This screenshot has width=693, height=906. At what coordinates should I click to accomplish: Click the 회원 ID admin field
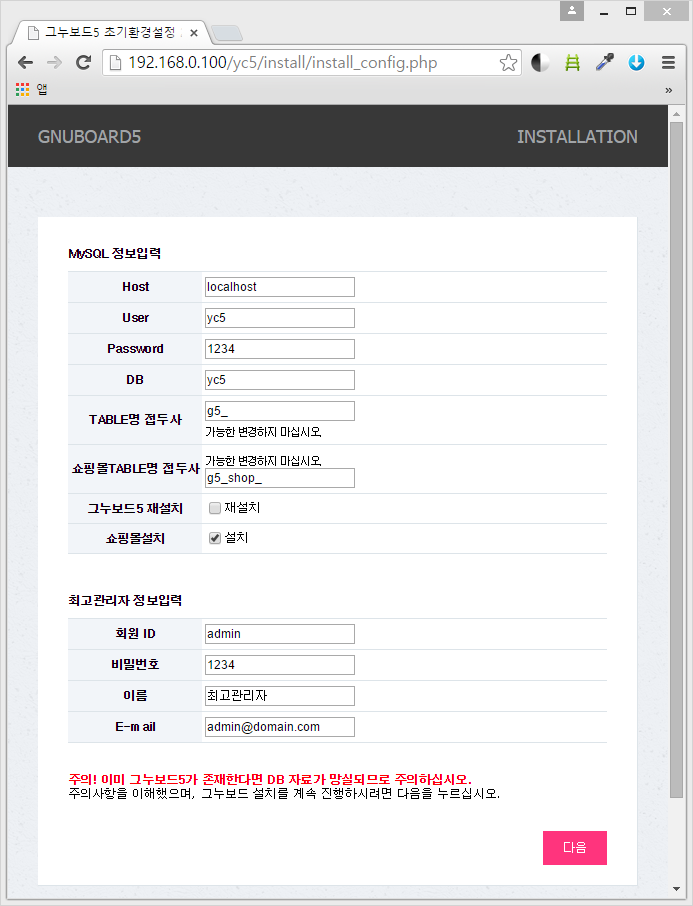click(280, 634)
